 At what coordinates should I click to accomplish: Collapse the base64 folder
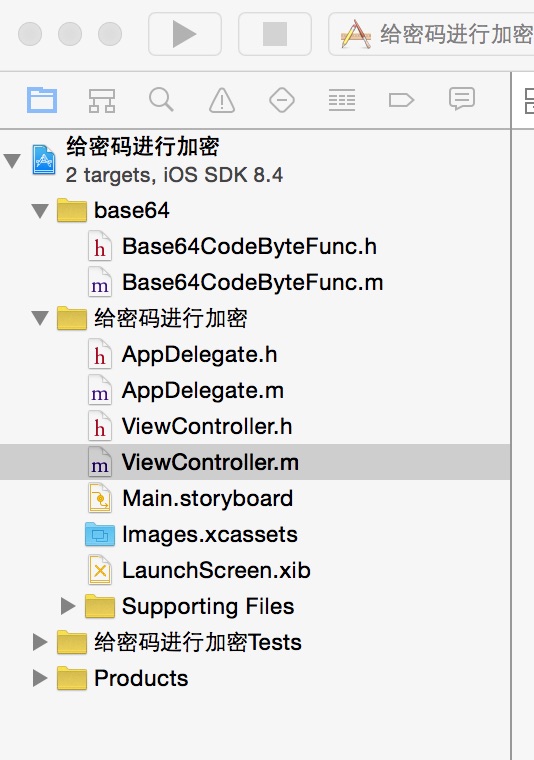pyautogui.click(x=40, y=211)
